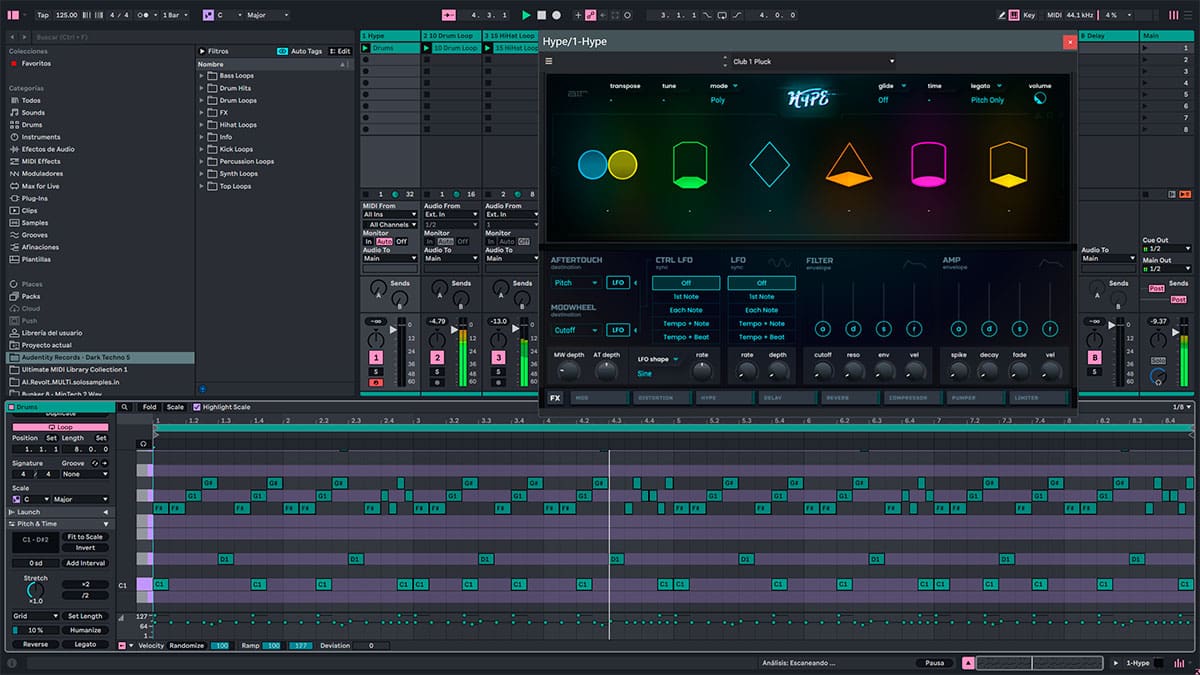The height and width of the screenshot is (675, 1200).
Task: Open the Hype plugin hamburger menu
Action: 548,61
